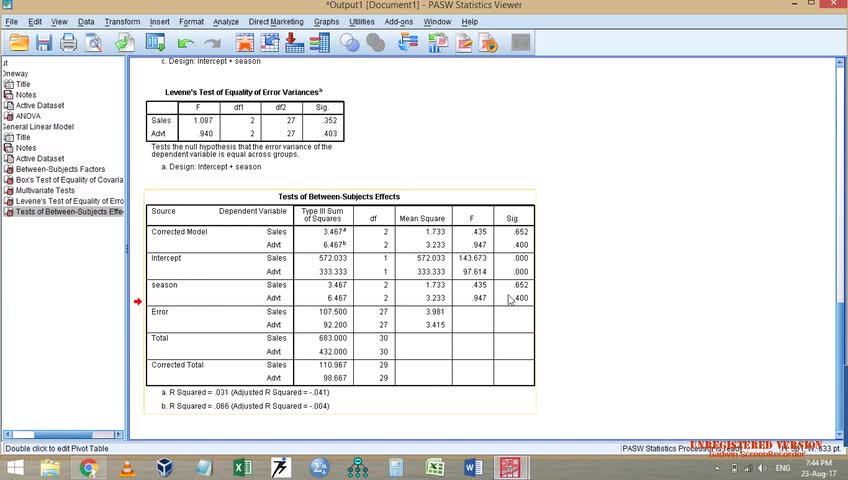
Task: Open Chrome from the taskbar
Action: (x=88, y=468)
